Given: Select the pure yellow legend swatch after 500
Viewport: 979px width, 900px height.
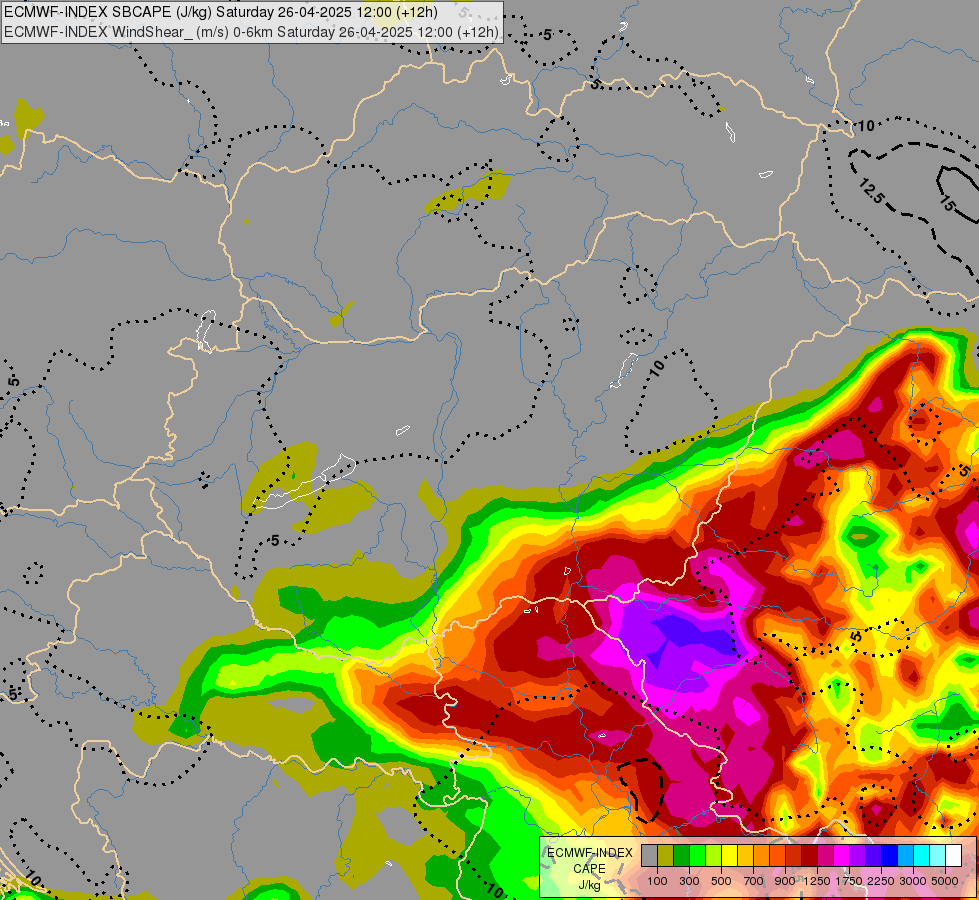Looking at the screenshot, I should coord(729,856).
